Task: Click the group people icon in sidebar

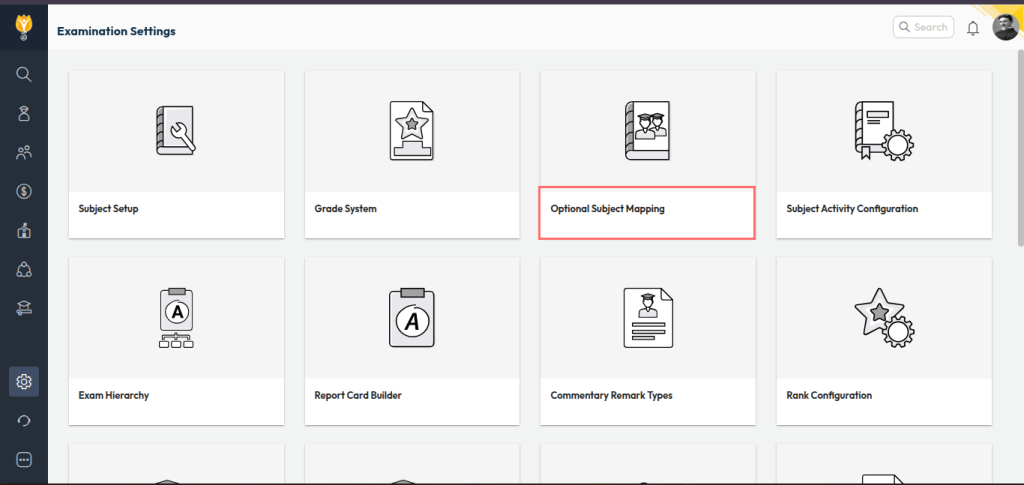Action: [x=24, y=152]
